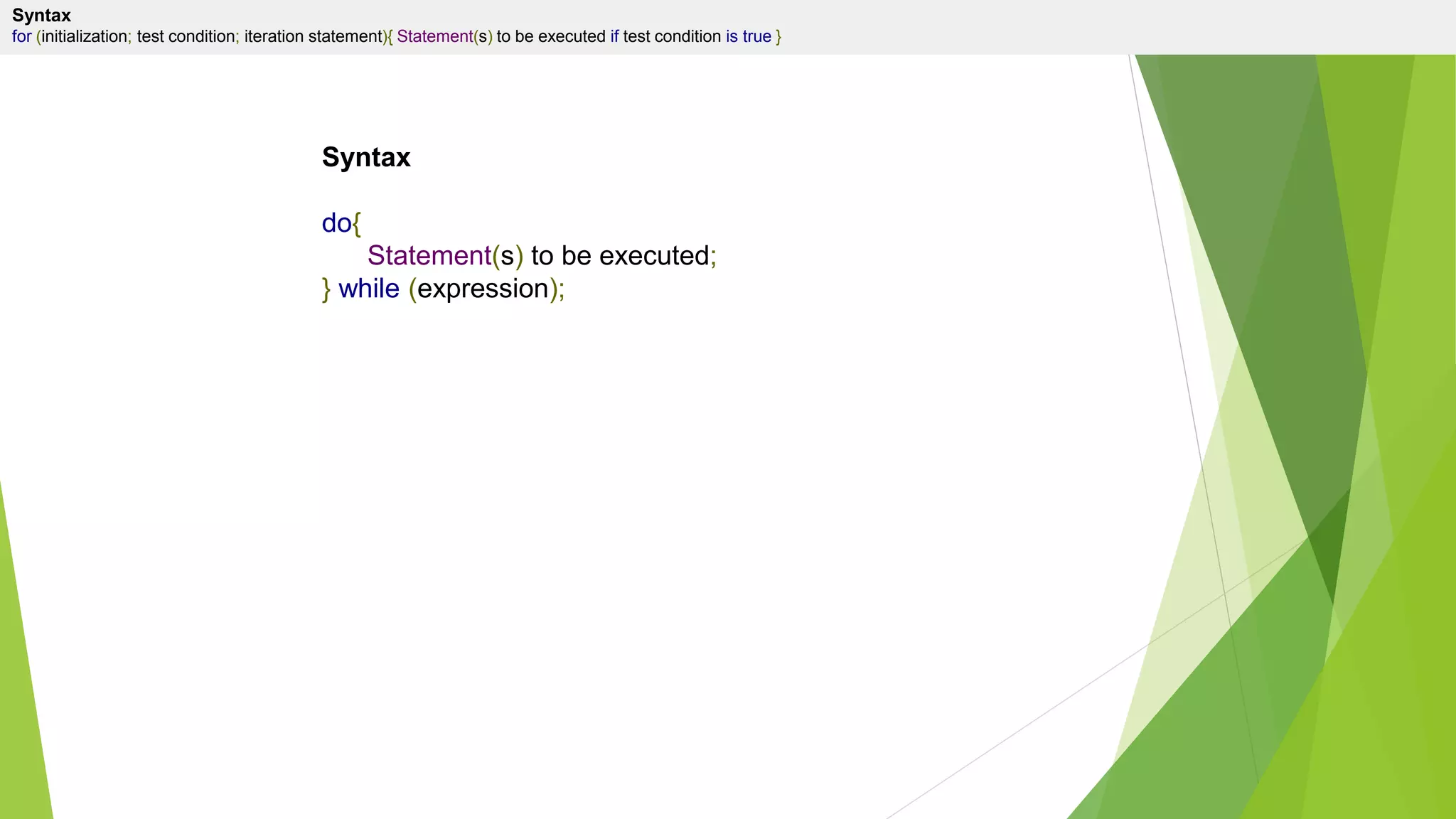Image resolution: width=1456 pixels, height=819 pixels.
Task: Click the large purple 'Statement' word on slide
Action: [429, 256]
